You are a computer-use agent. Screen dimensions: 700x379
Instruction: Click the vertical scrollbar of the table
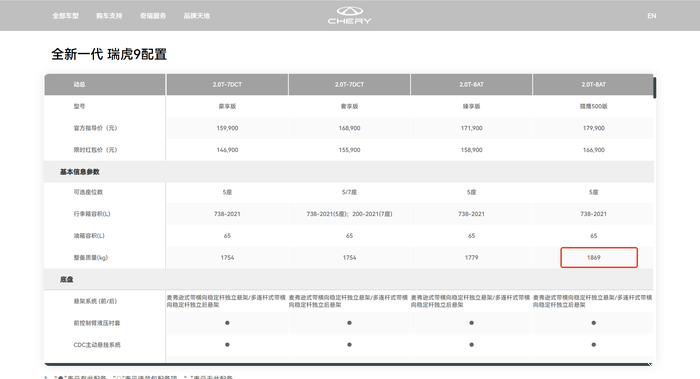click(654, 88)
